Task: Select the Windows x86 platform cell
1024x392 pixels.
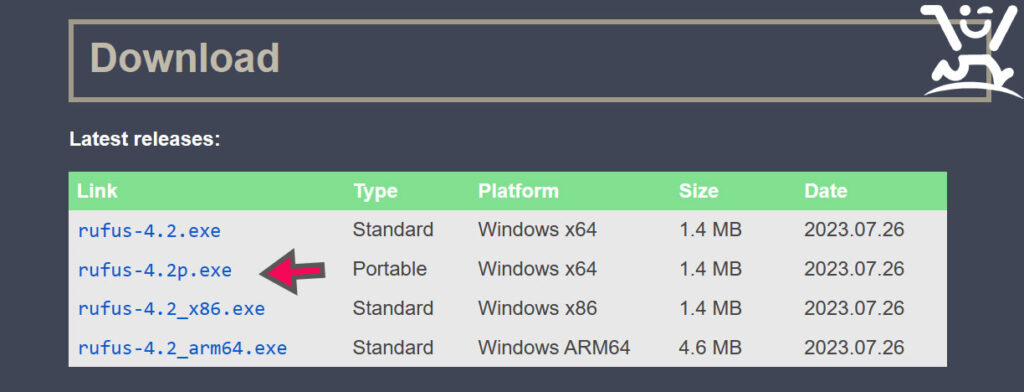Action: (x=537, y=308)
